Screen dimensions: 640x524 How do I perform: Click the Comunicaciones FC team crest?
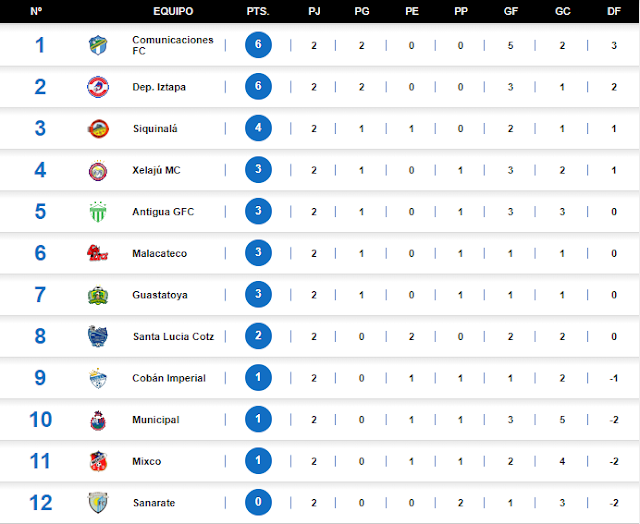tap(98, 45)
